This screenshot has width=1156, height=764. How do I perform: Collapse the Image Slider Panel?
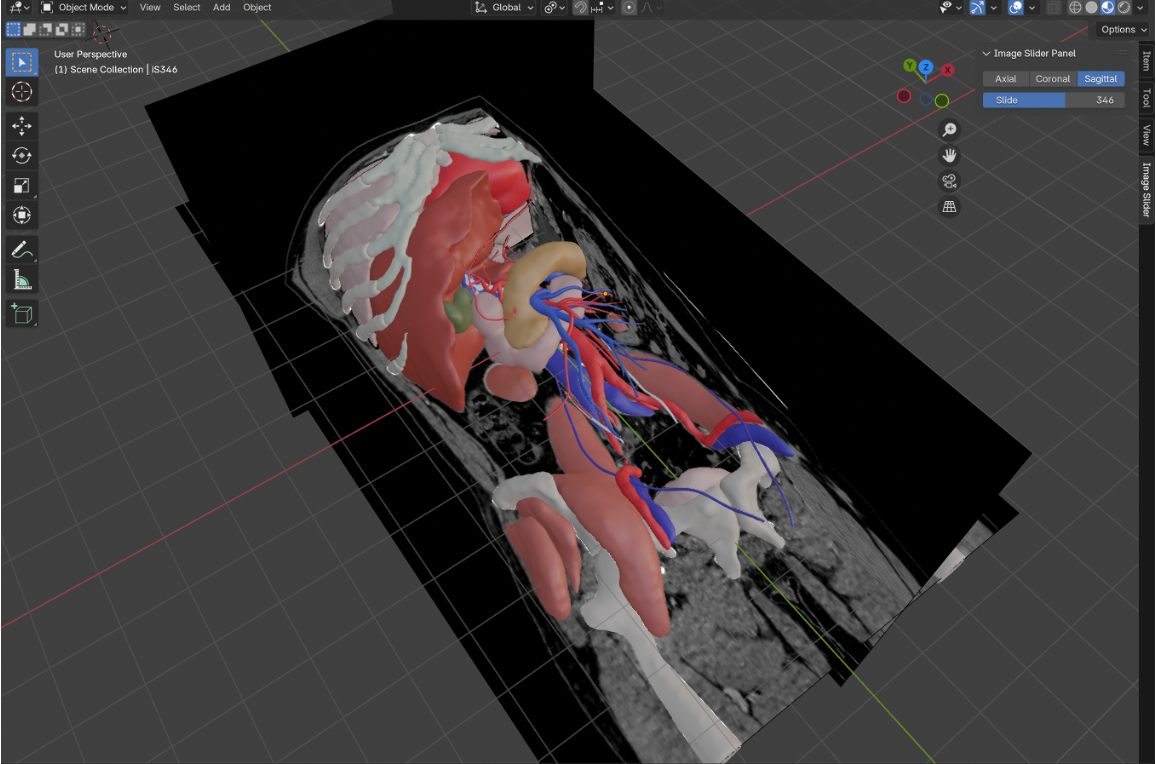[x=987, y=53]
